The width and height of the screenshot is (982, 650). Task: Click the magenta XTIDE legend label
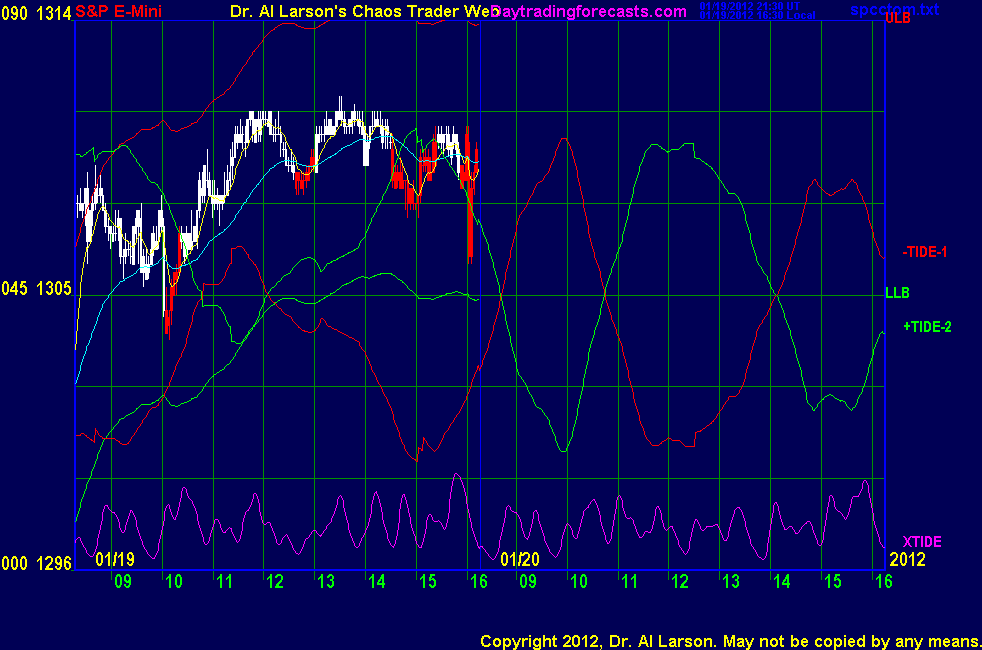[922, 541]
